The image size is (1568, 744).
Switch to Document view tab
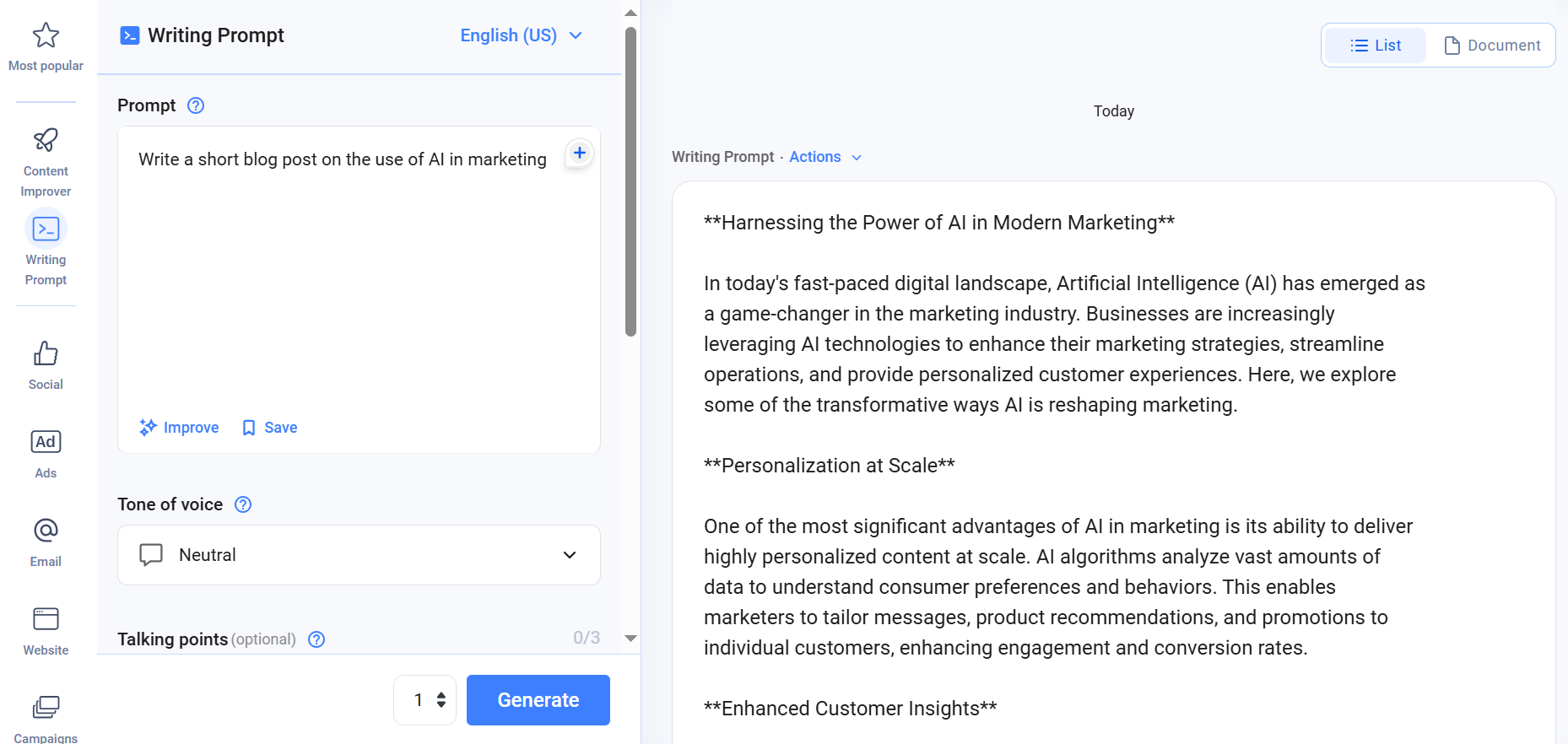click(x=1492, y=46)
